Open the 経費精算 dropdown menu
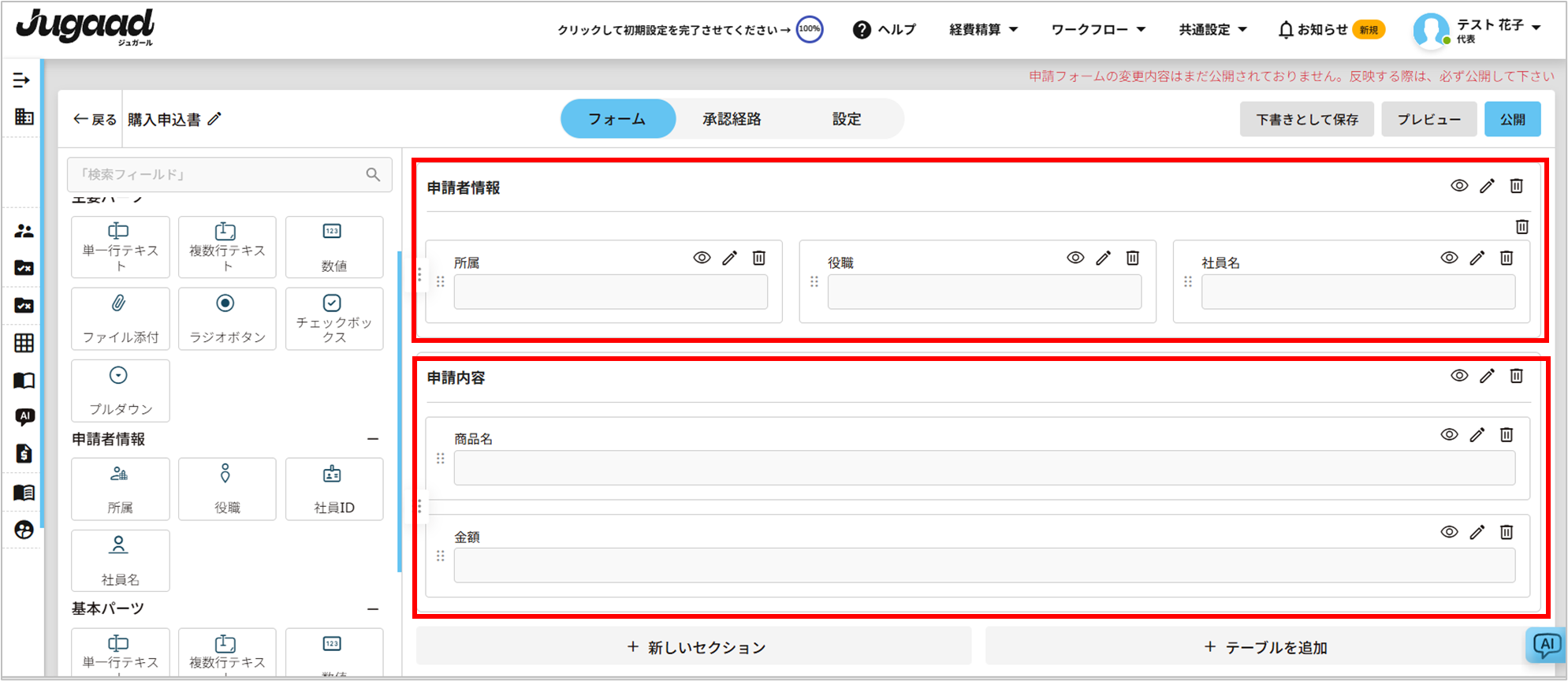This screenshot has width=1568, height=681. (x=983, y=30)
